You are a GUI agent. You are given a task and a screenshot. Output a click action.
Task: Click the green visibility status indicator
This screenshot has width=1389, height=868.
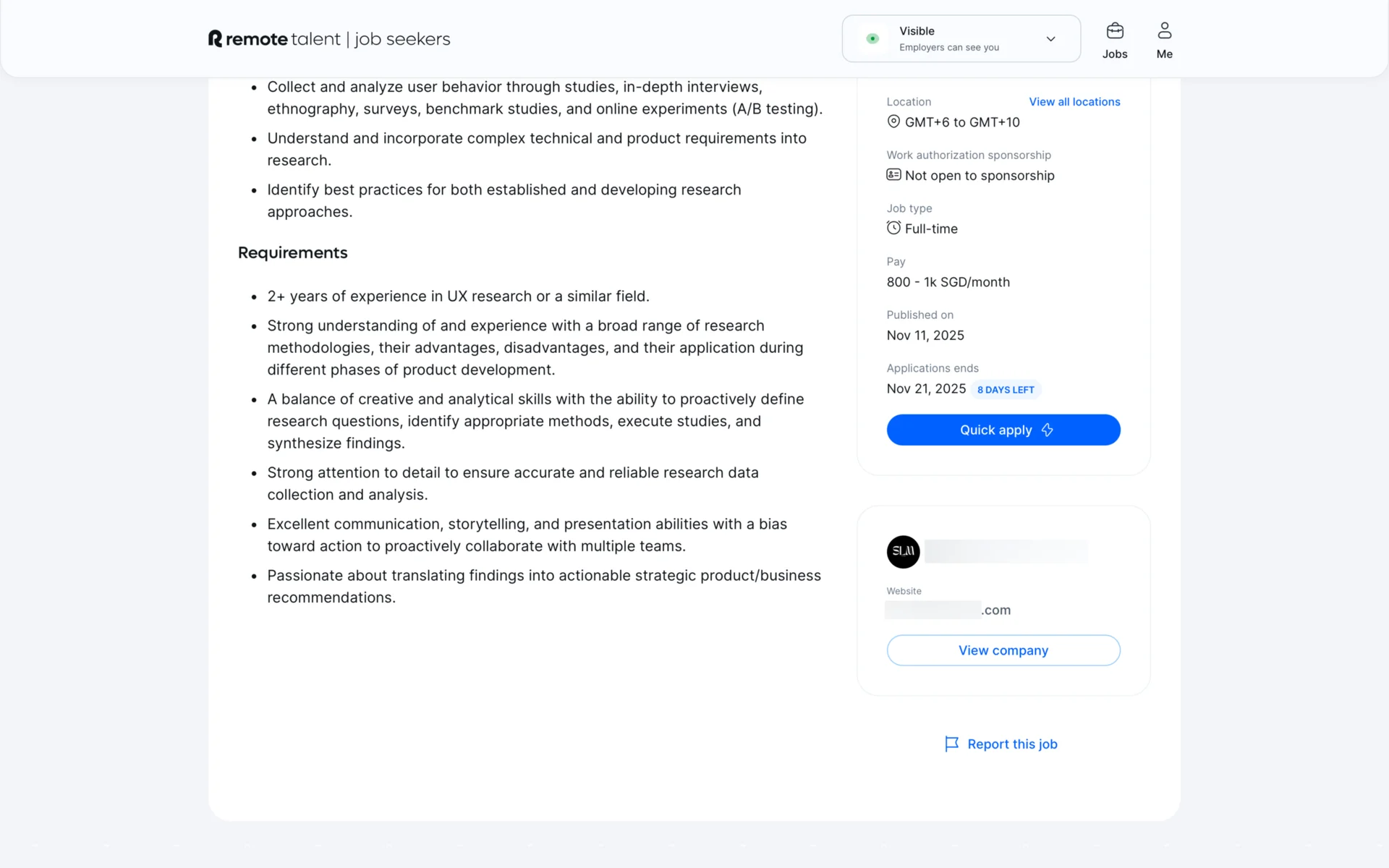872,39
